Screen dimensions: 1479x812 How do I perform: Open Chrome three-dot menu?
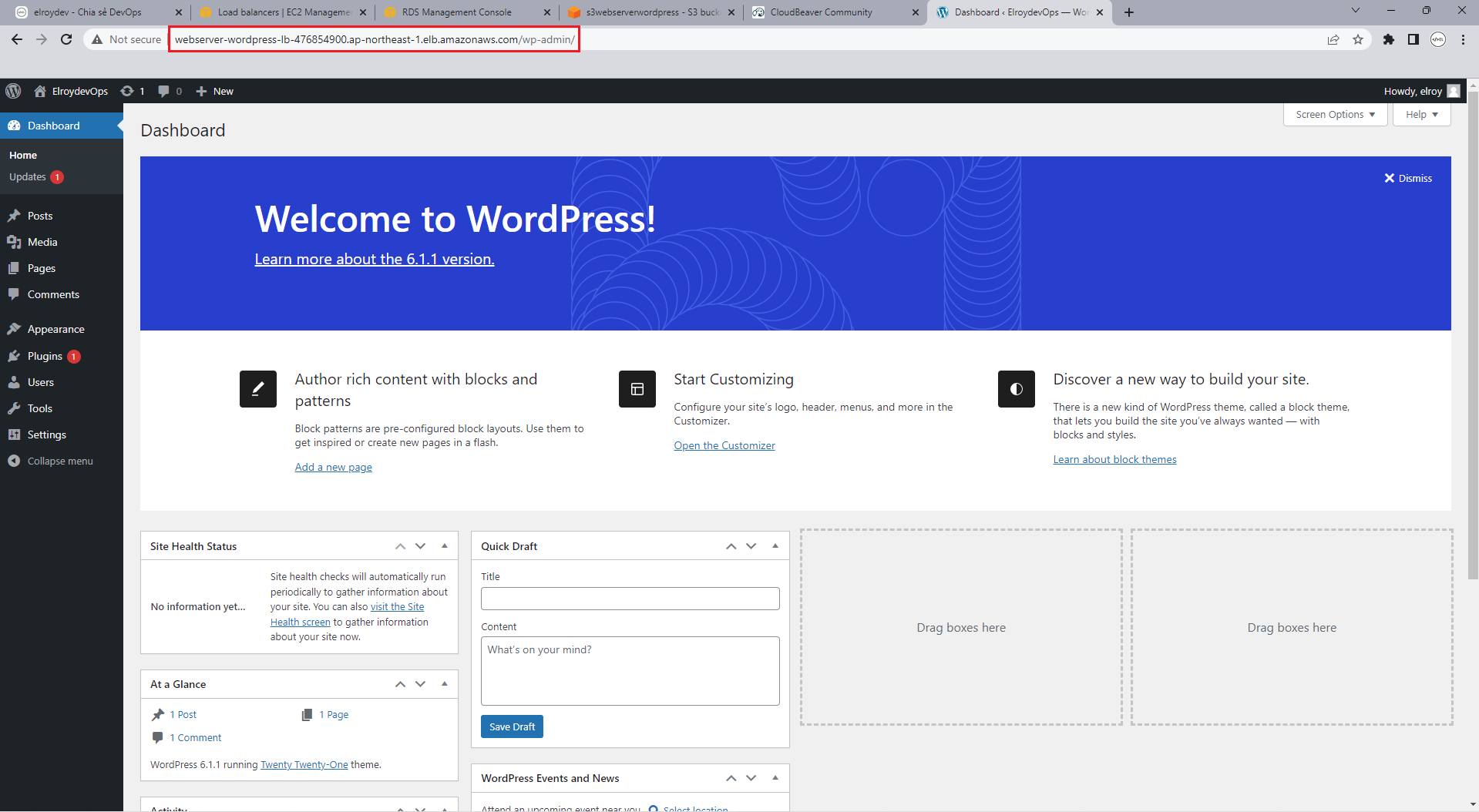pyautogui.click(x=1463, y=39)
